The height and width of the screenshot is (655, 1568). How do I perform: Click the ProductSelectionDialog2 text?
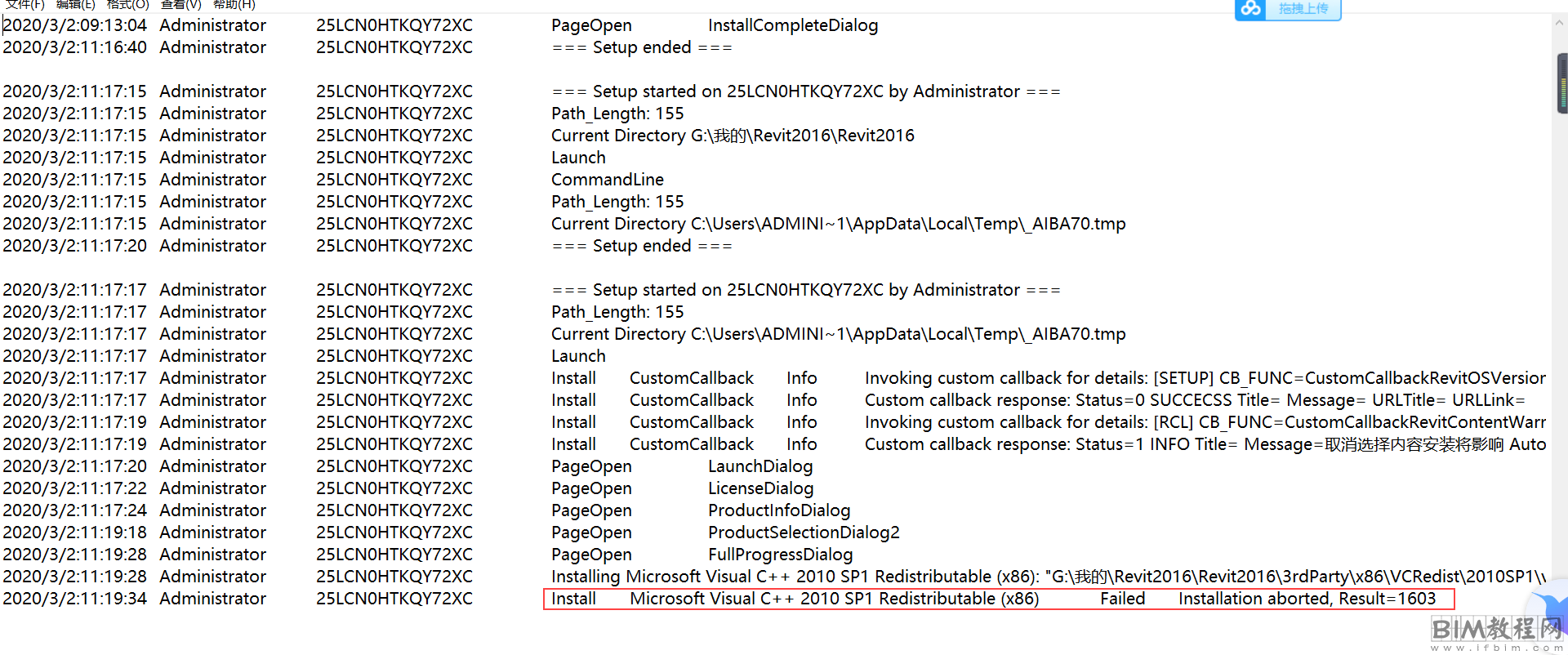click(804, 532)
